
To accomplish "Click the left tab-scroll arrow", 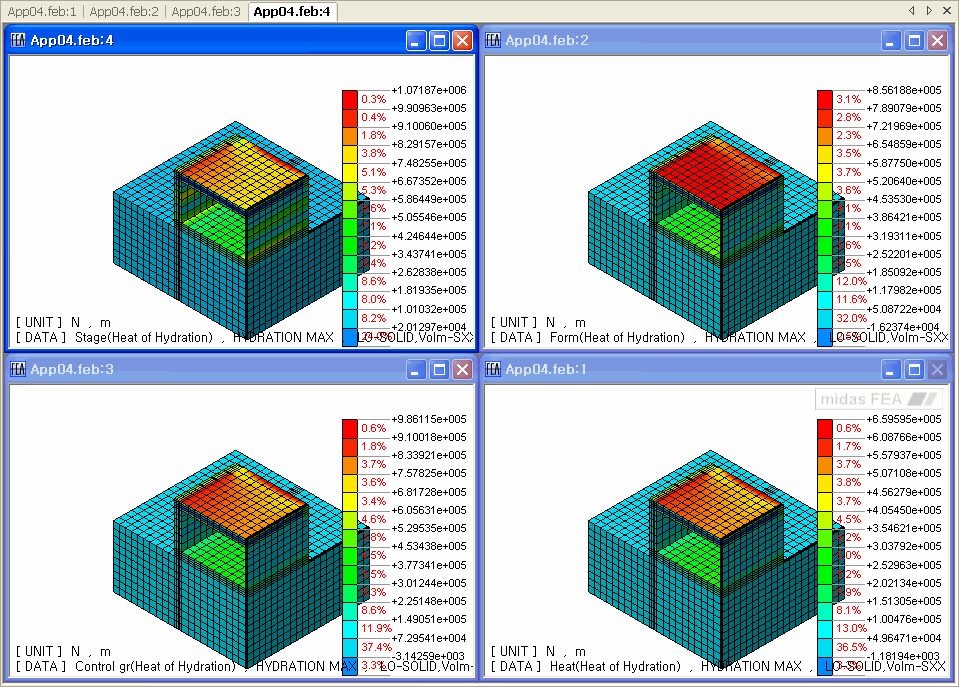I will tap(910, 10).
